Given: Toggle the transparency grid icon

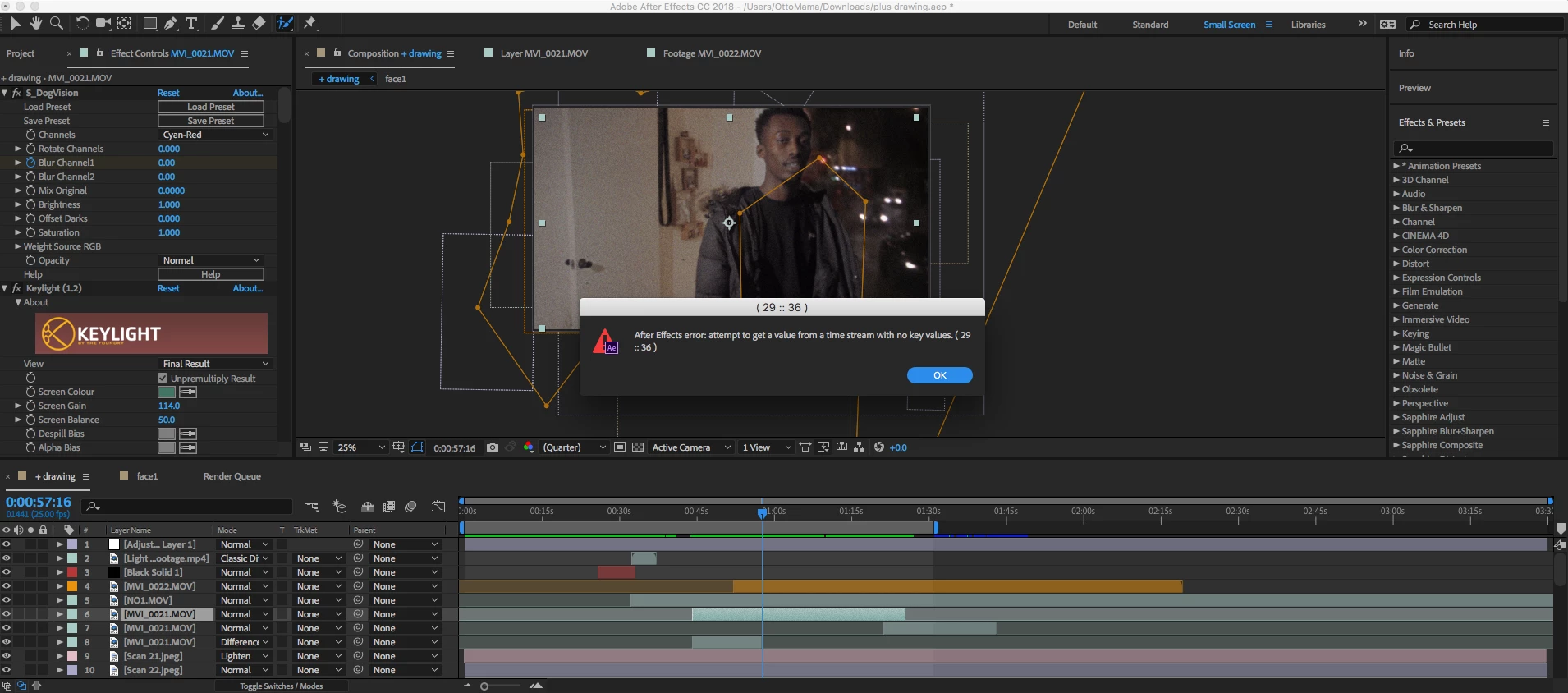Looking at the screenshot, I should click(638, 447).
